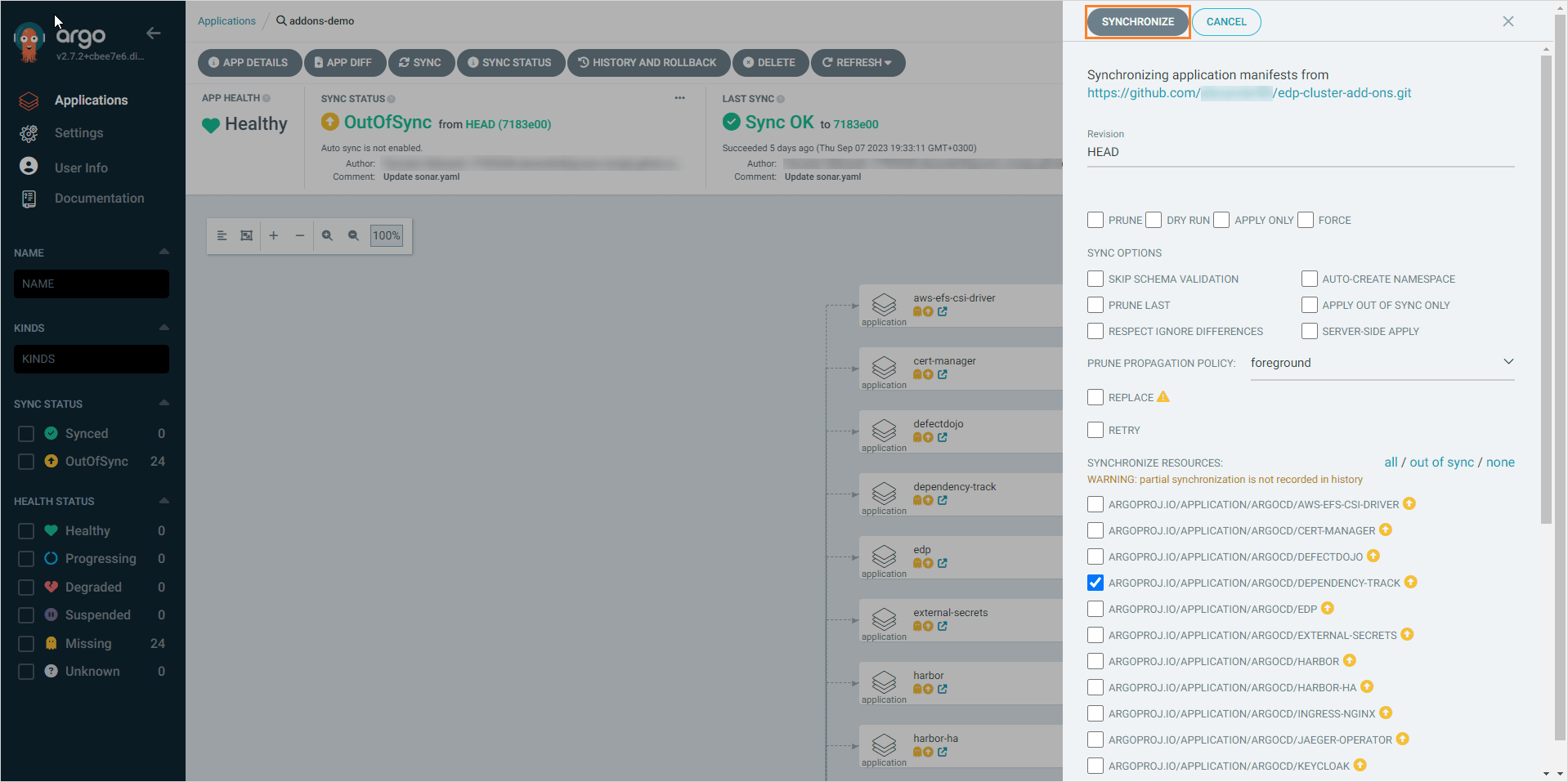
Task: Enable the DRY RUN checkbox
Action: pyautogui.click(x=1154, y=220)
